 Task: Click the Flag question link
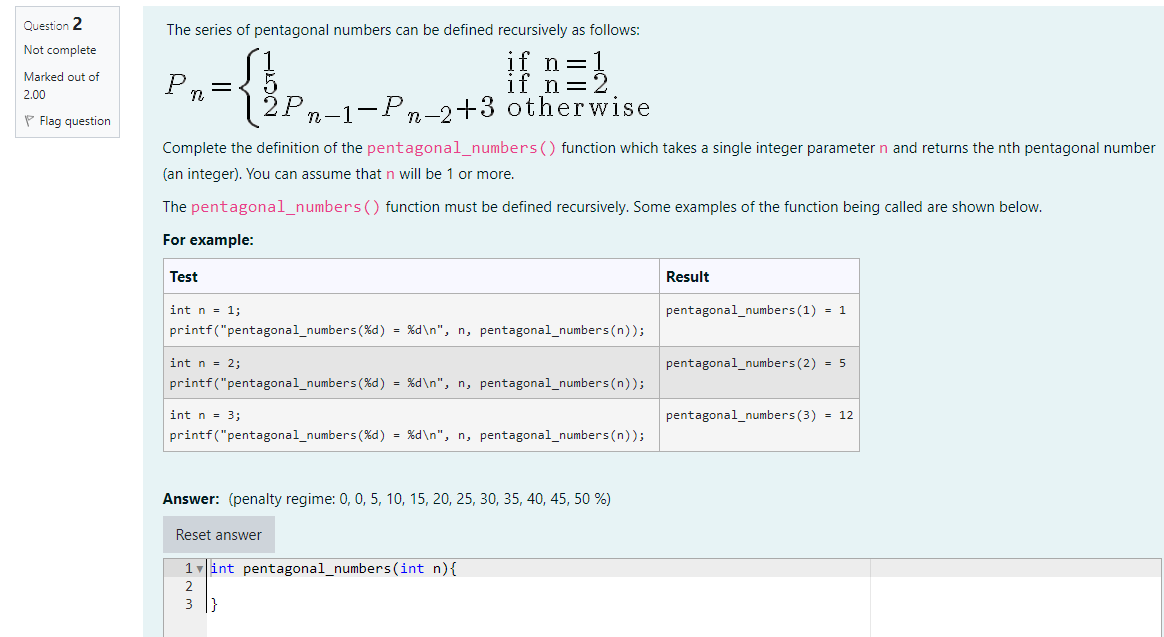[x=74, y=121]
